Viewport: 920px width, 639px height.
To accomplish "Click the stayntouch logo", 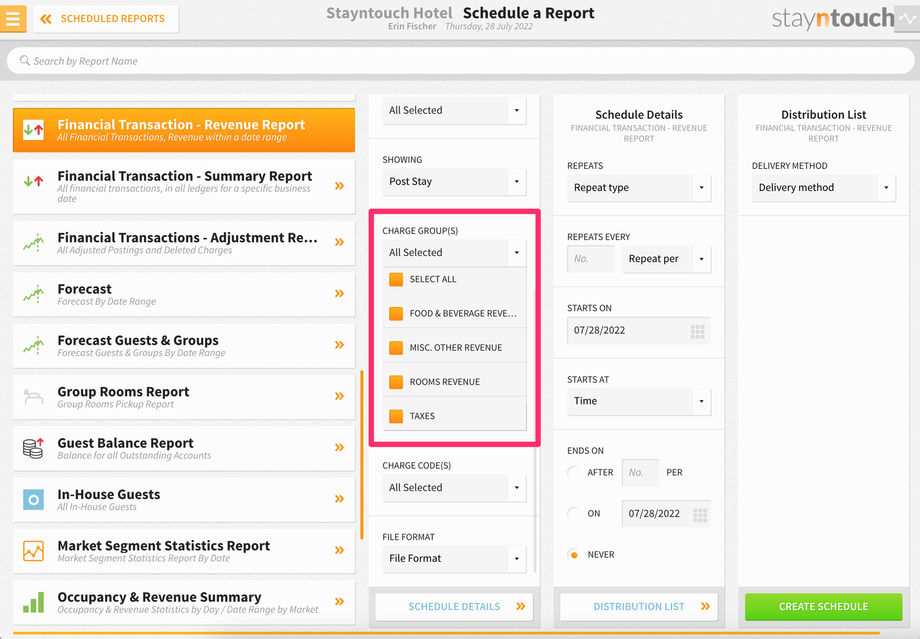I will (x=833, y=19).
